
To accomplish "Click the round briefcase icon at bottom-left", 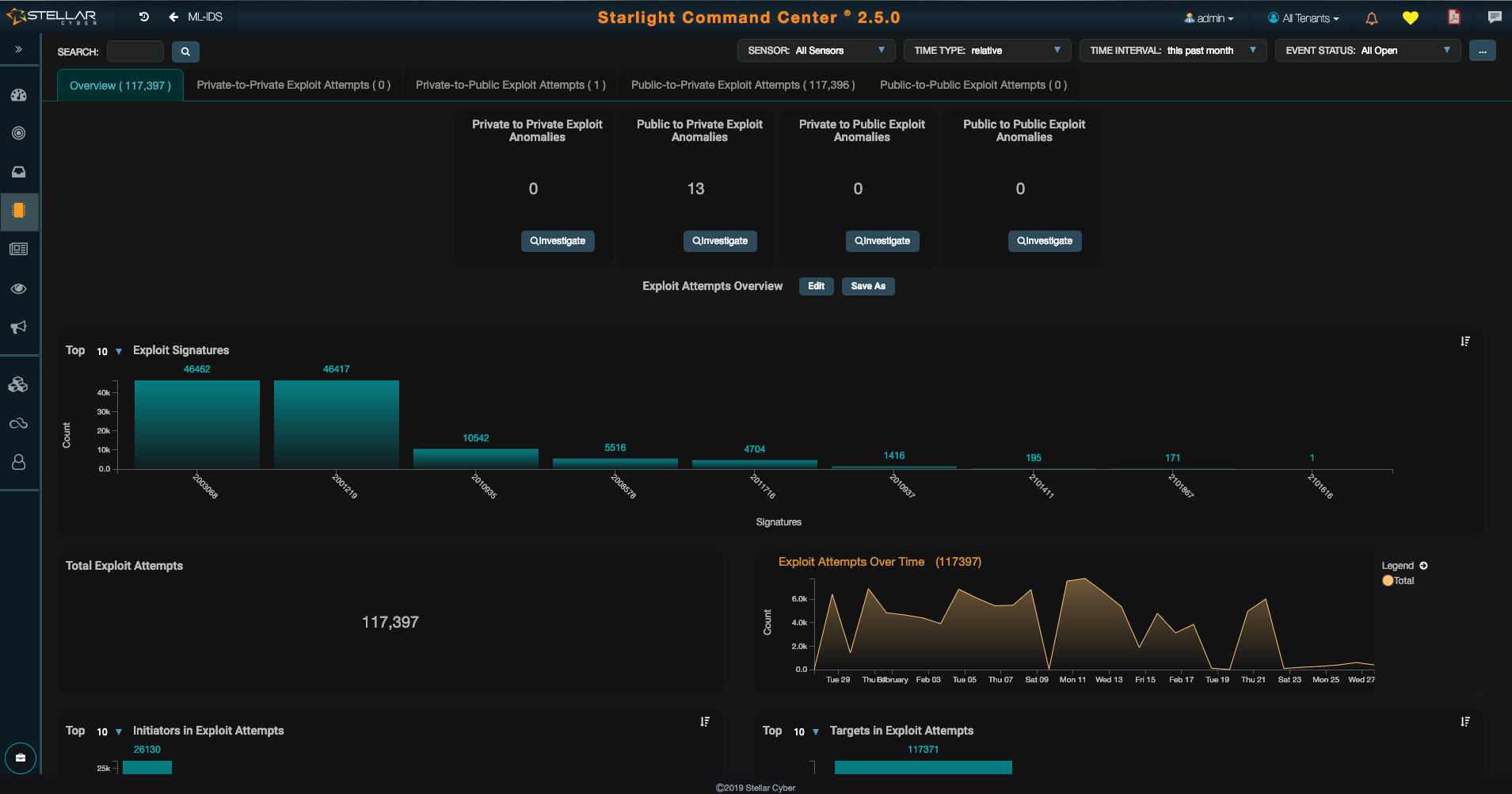I will [21, 758].
